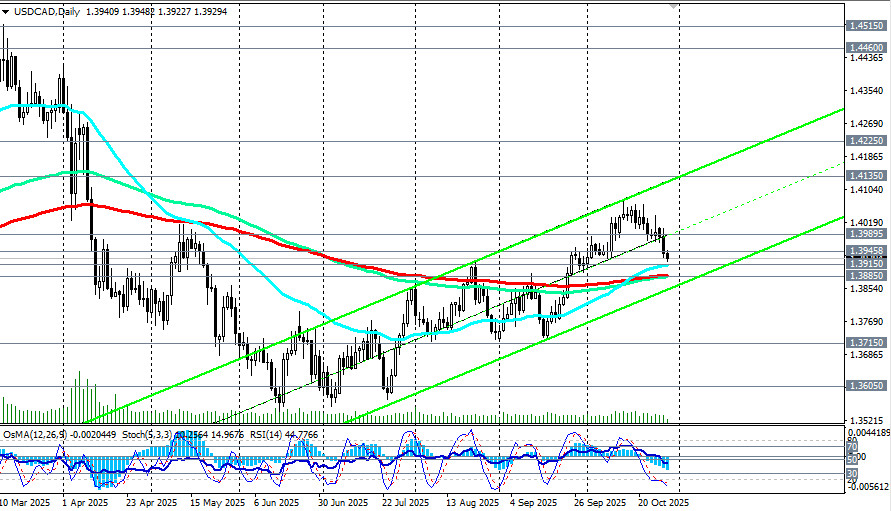Click the 1.36050 price level label
Image resolution: width=891 pixels, height=511 pixels.
pyautogui.click(x=865, y=386)
